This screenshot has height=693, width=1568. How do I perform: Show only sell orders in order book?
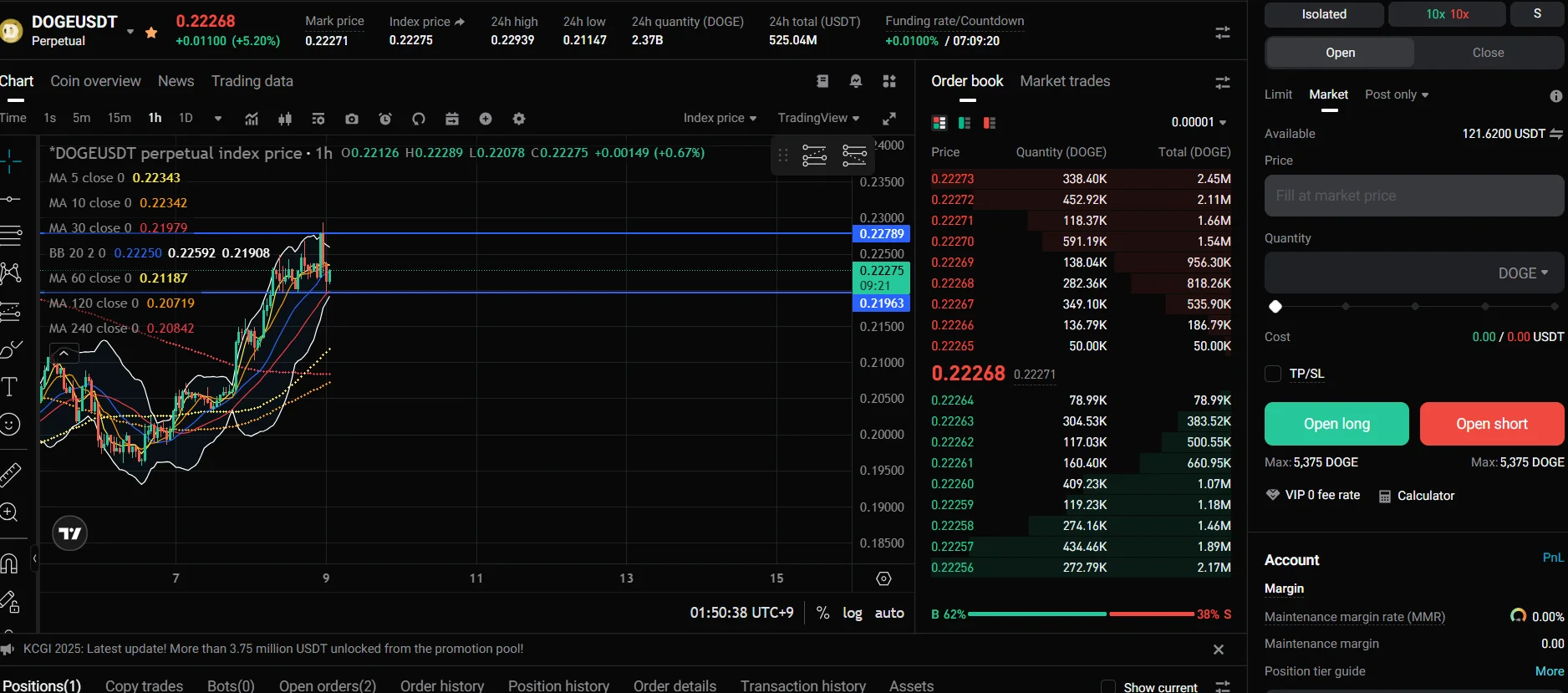[x=990, y=123]
